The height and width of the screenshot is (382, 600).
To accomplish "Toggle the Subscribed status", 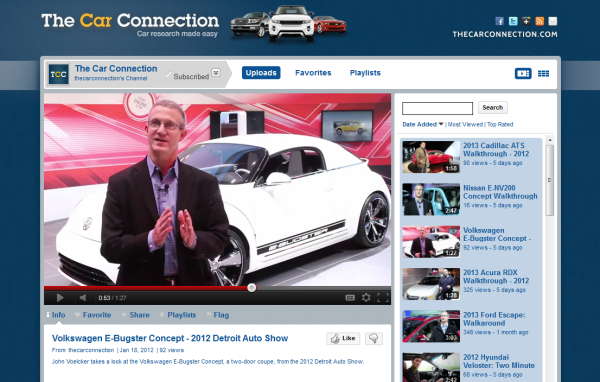I will pos(188,76).
